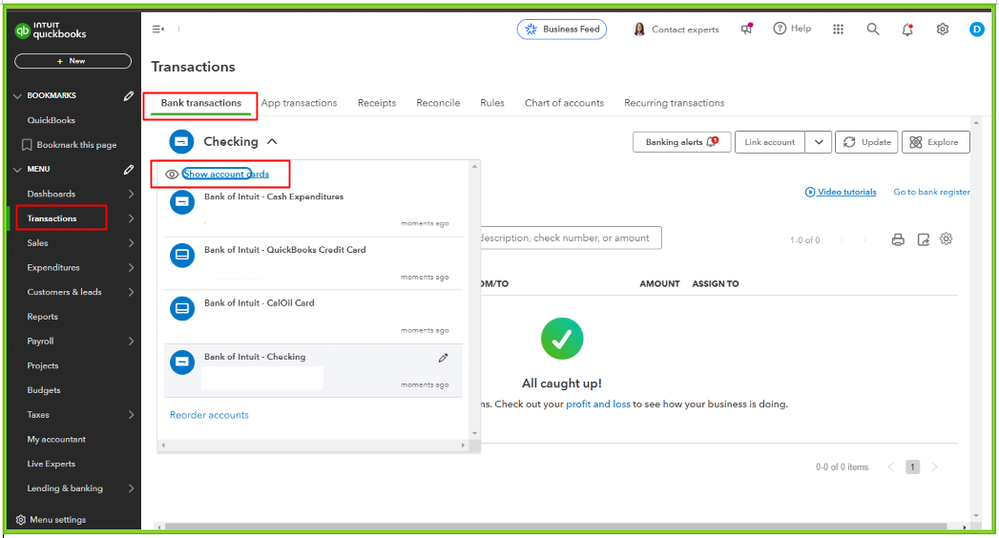The height and width of the screenshot is (538, 999).
Task: Open the Rules tab
Action: click(492, 103)
